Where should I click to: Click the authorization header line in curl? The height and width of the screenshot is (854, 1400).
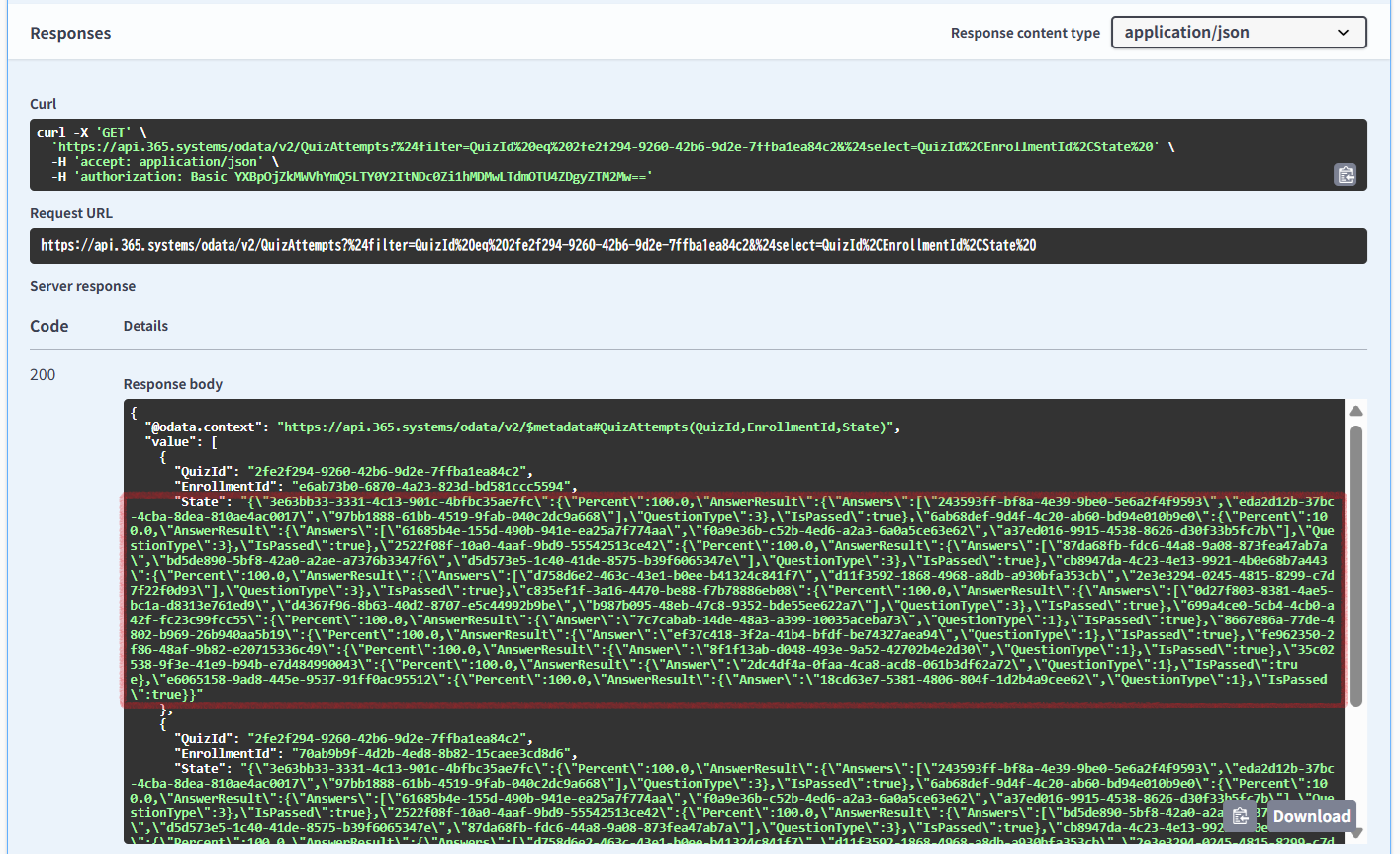[x=352, y=176]
